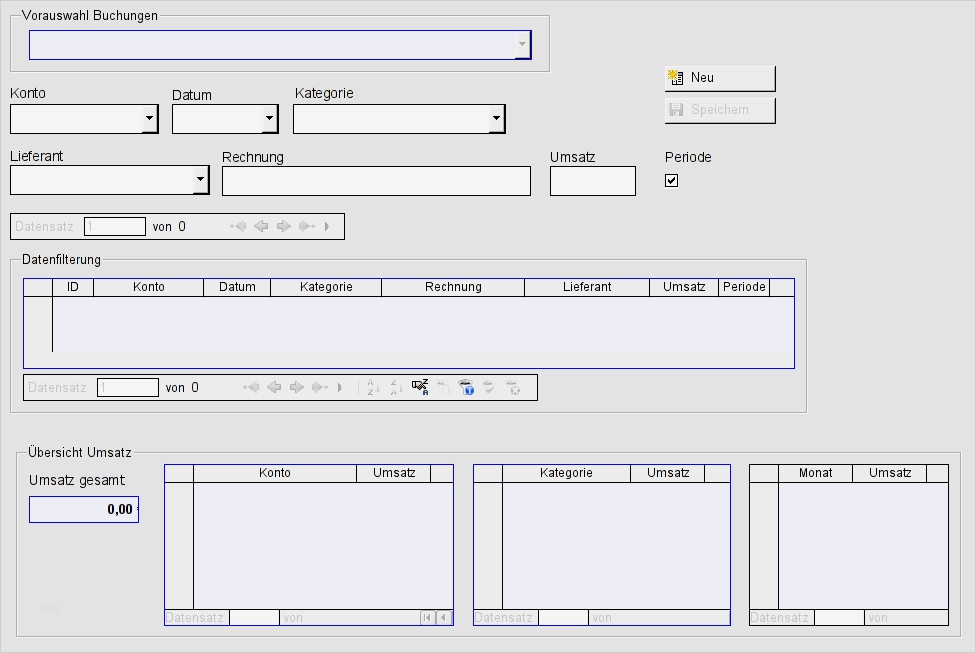The height and width of the screenshot is (653, 976).
Task: Add new record in Datenfilterung navigation bar
Action: pyautogui.click(x=340, y=388)
